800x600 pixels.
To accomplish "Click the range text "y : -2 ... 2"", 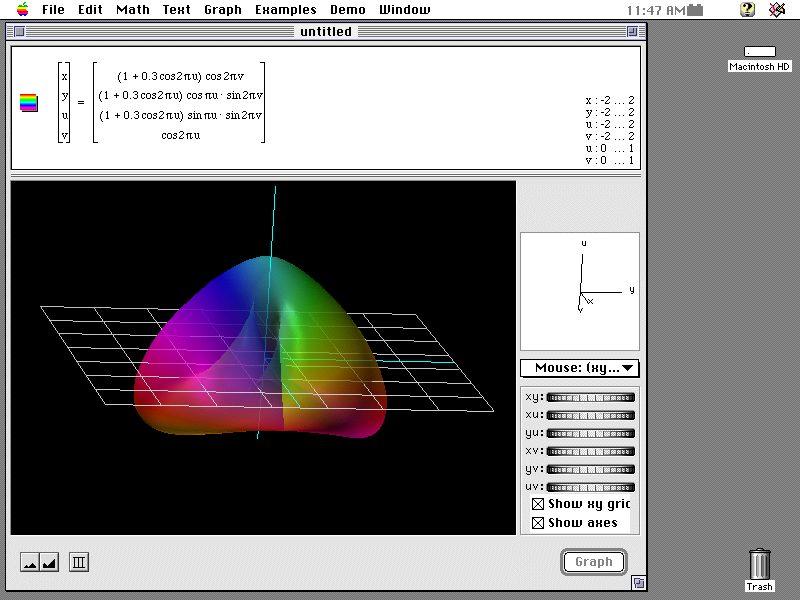I will point(610,112).
